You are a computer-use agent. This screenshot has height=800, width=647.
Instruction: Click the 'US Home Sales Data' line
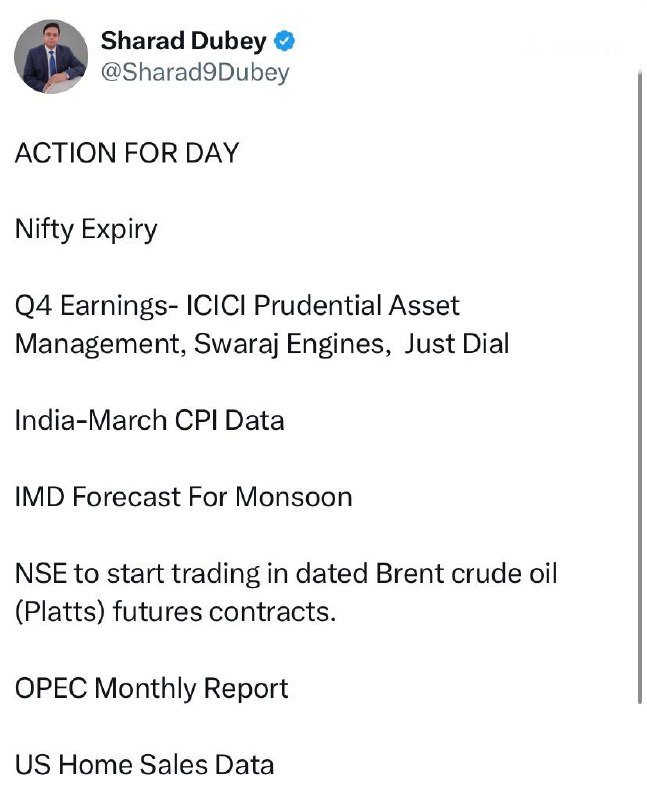click(144, 765)
